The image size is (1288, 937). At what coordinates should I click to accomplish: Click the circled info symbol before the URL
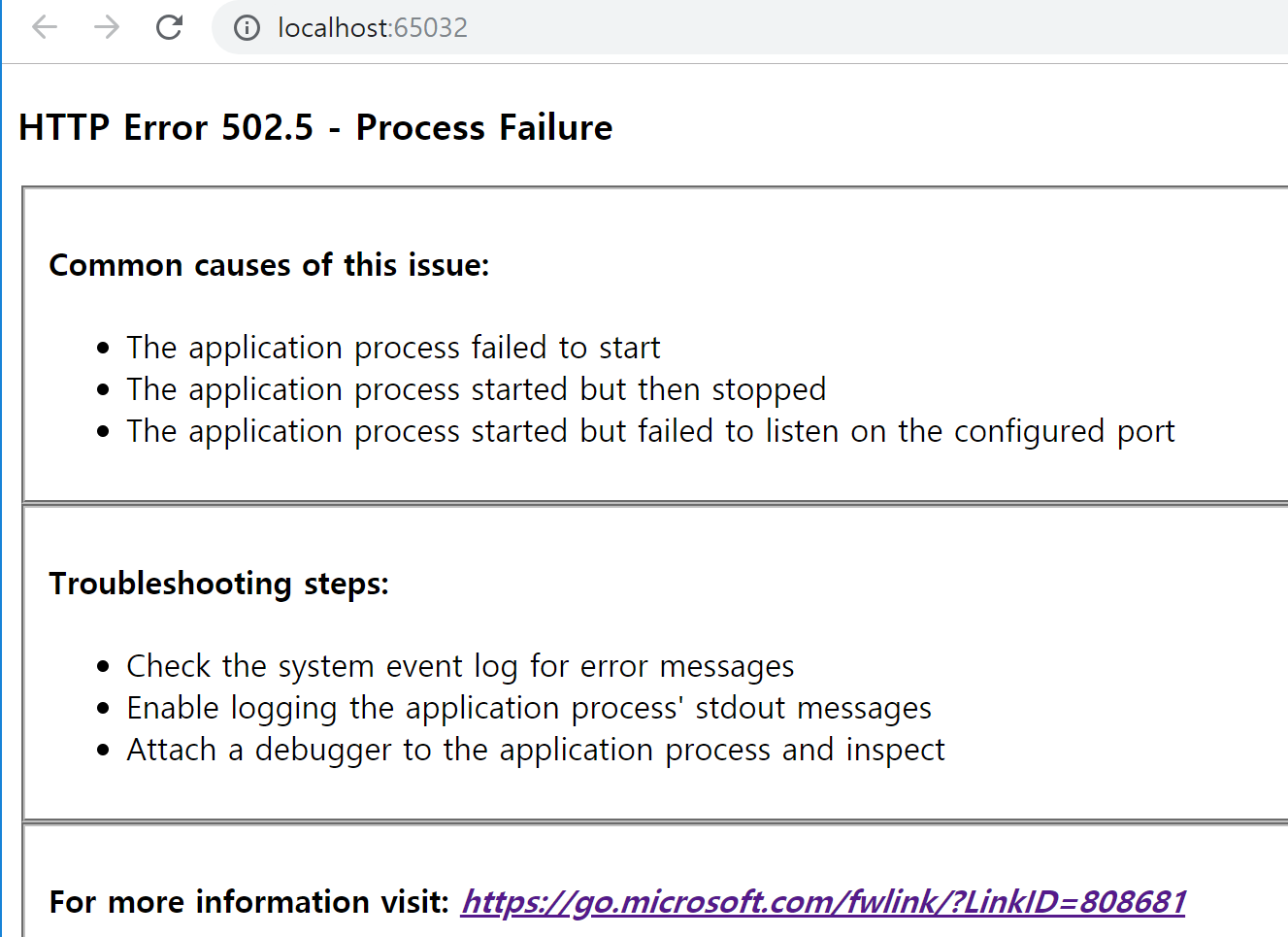pos(246,27)
